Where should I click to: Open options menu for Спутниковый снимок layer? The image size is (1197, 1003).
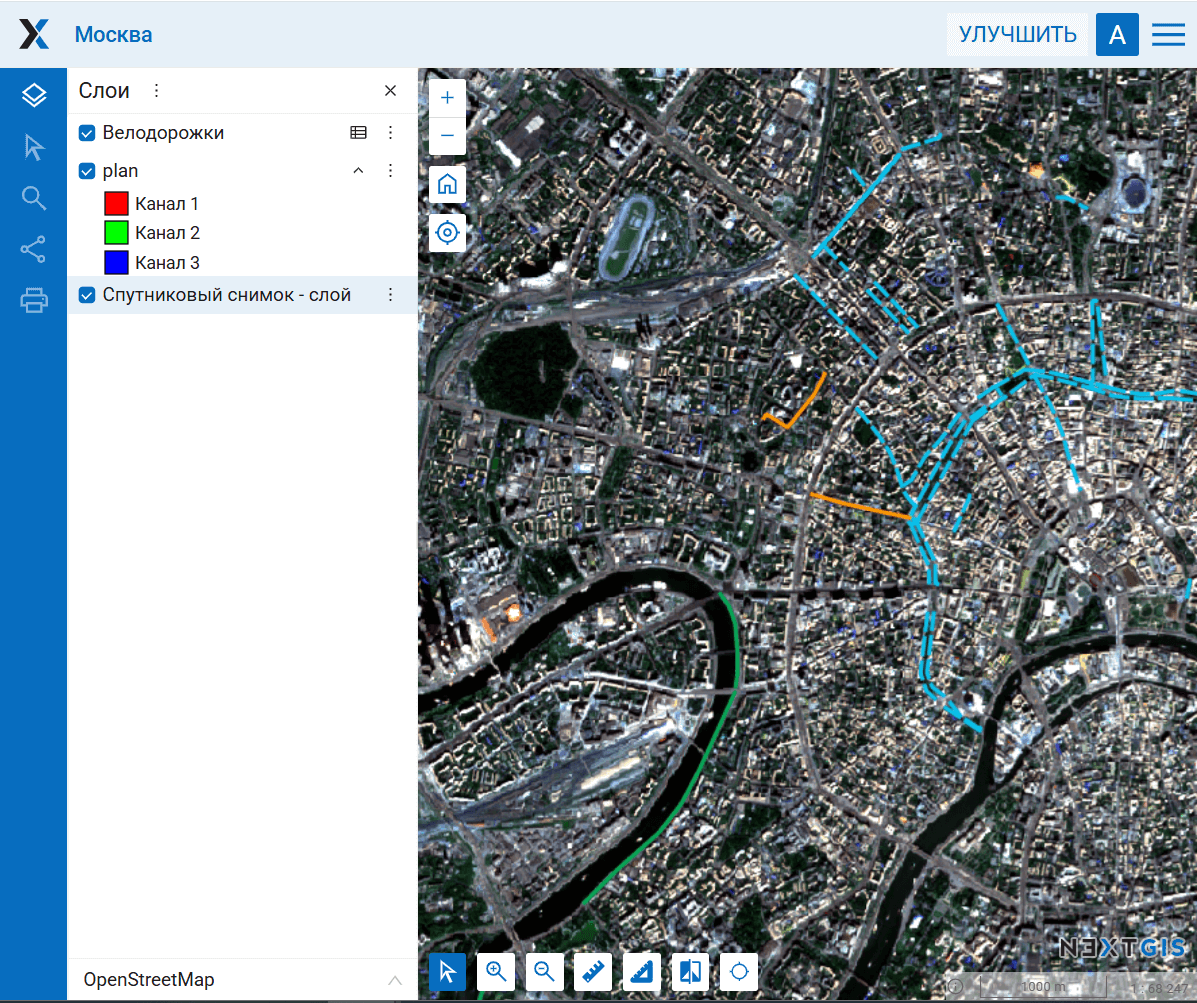click(x=391, y=295)
